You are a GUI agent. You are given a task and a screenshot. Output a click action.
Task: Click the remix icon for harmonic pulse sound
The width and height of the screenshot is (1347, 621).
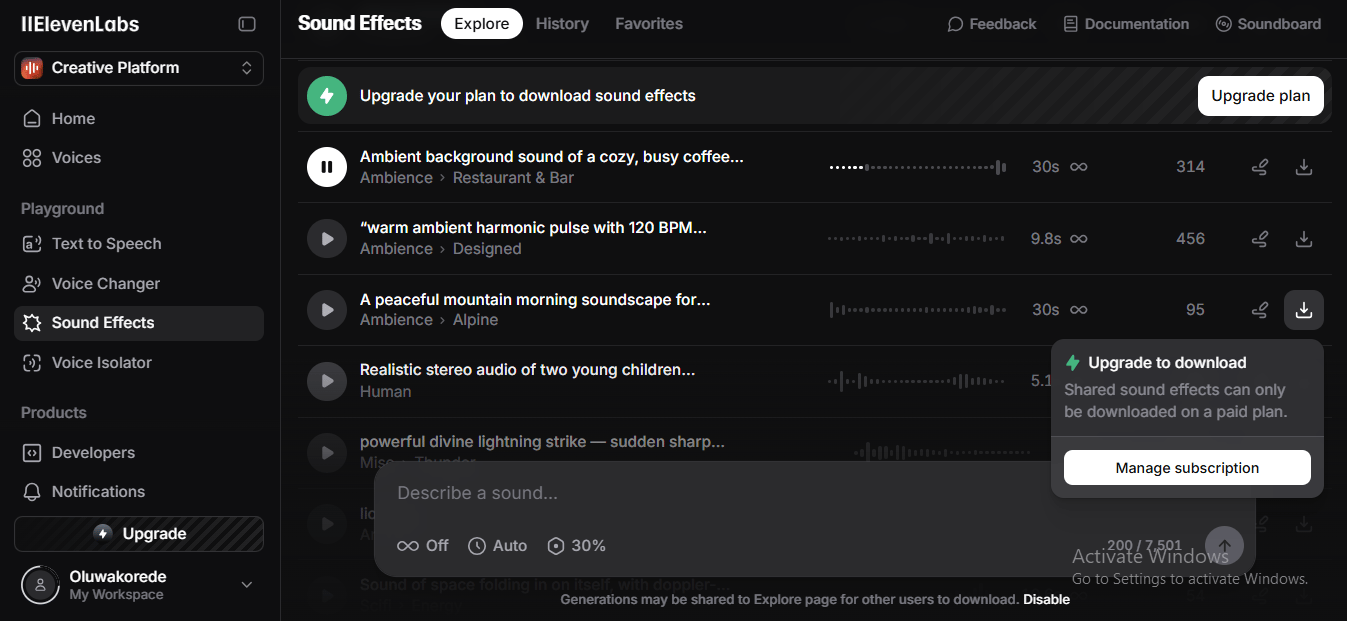pos(1260,239)
